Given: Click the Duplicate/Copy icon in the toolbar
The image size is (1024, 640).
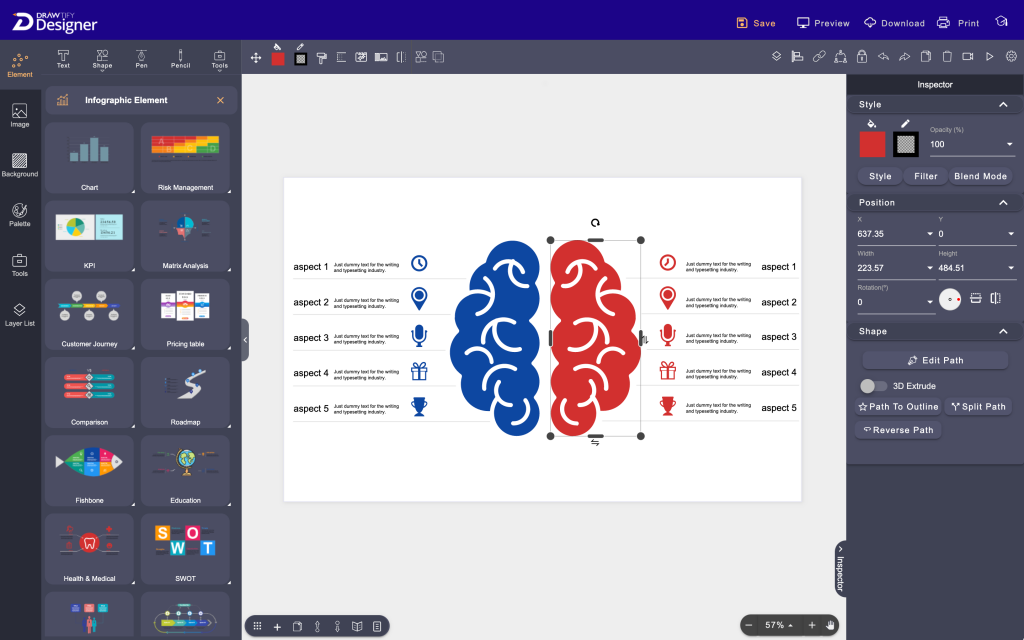Looking at the screenshot, I should click(927, 57).
